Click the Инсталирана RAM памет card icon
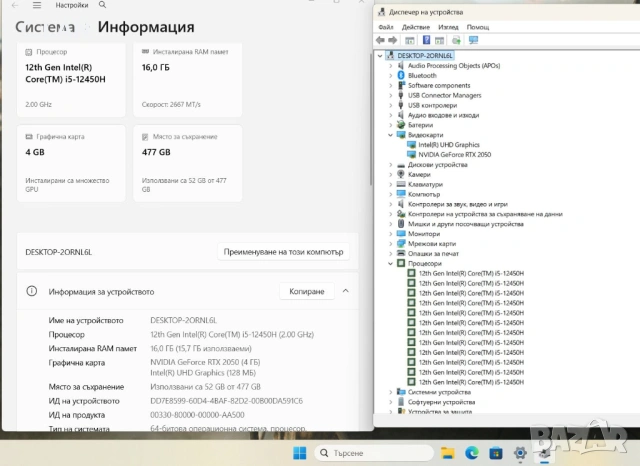The image size is (640, 466). pyautogui.click(x=145, y=51)
